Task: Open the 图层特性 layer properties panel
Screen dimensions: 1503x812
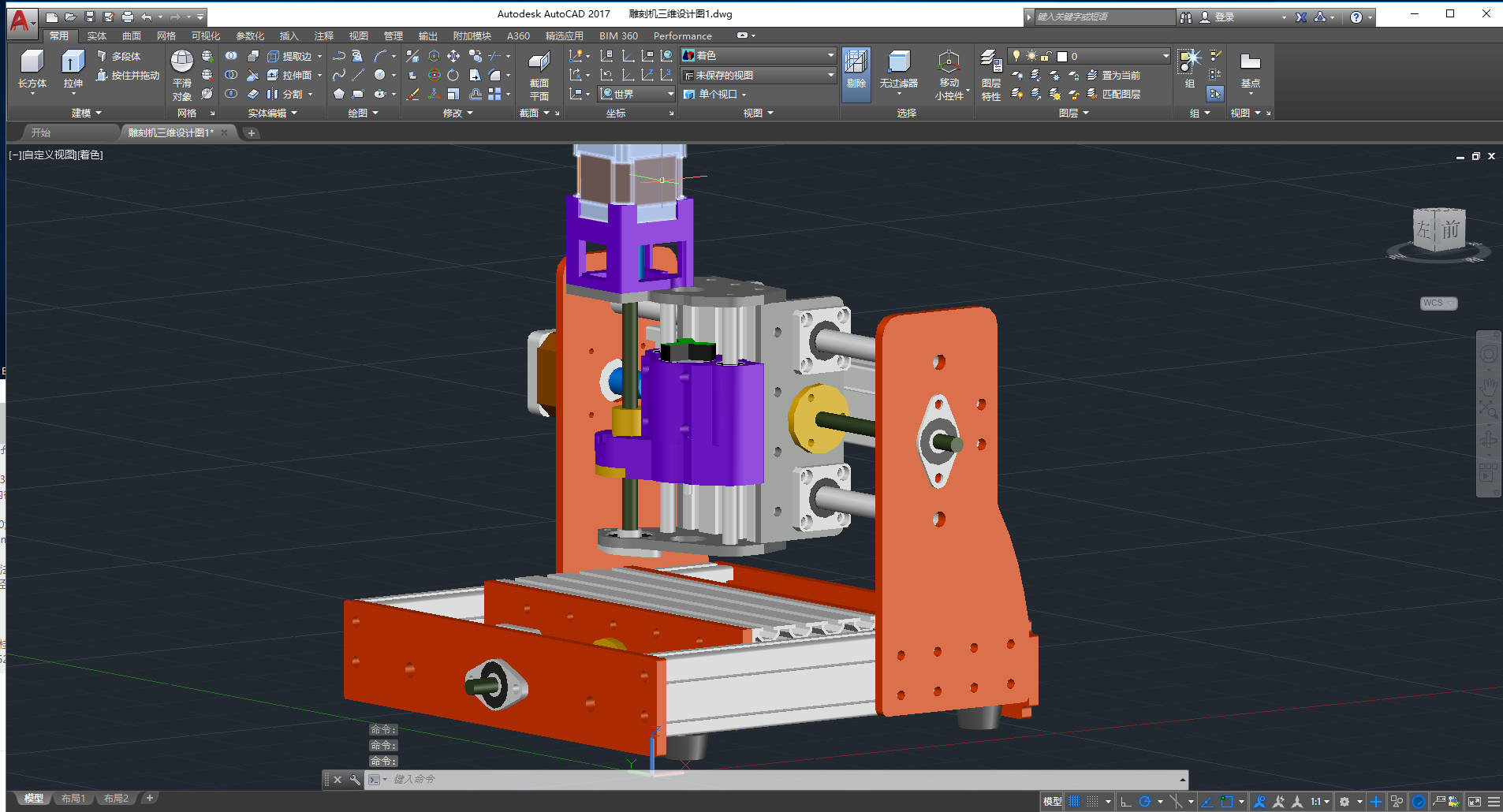Action: coord(990,62)
